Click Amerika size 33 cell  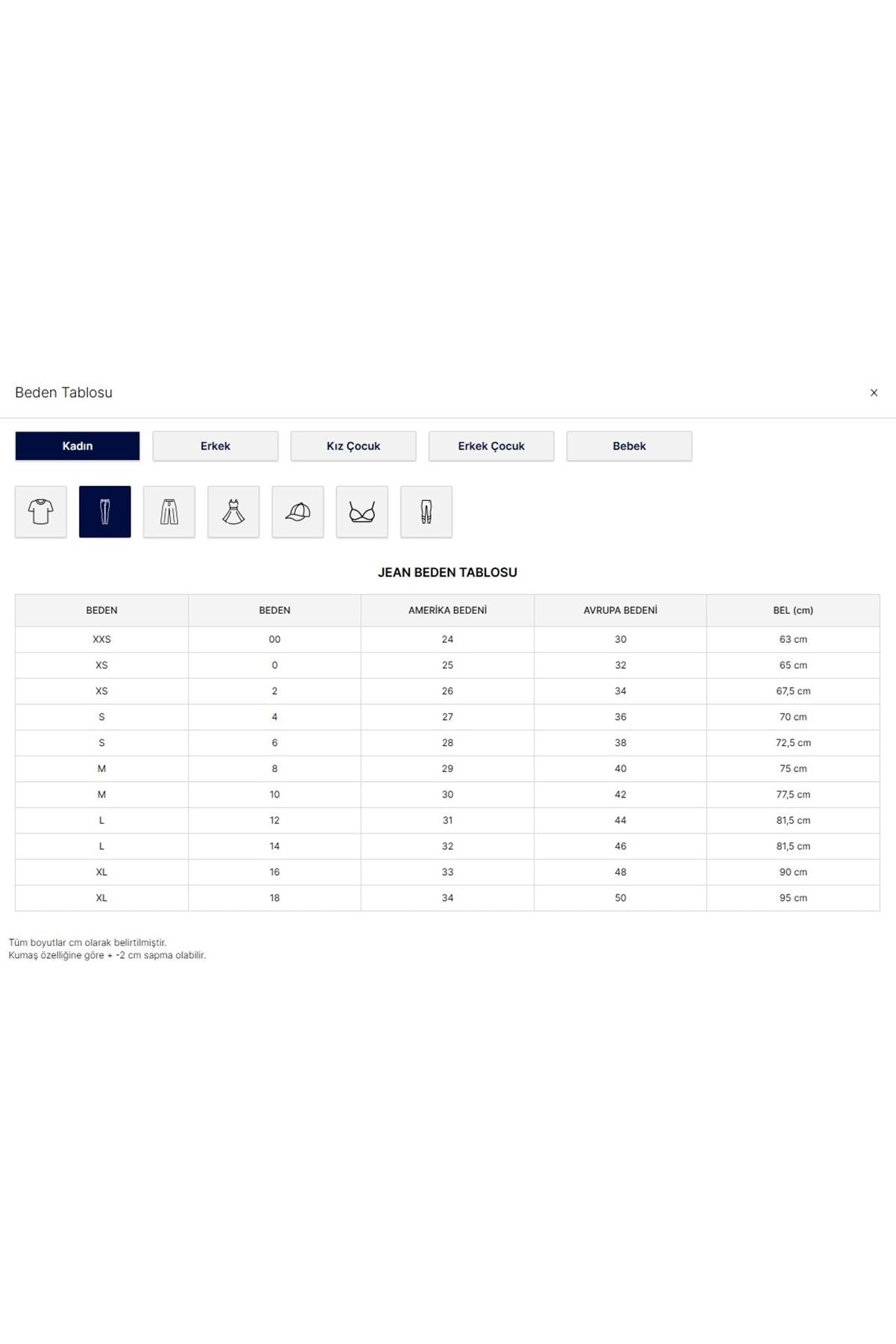click(x=447, y=872)
